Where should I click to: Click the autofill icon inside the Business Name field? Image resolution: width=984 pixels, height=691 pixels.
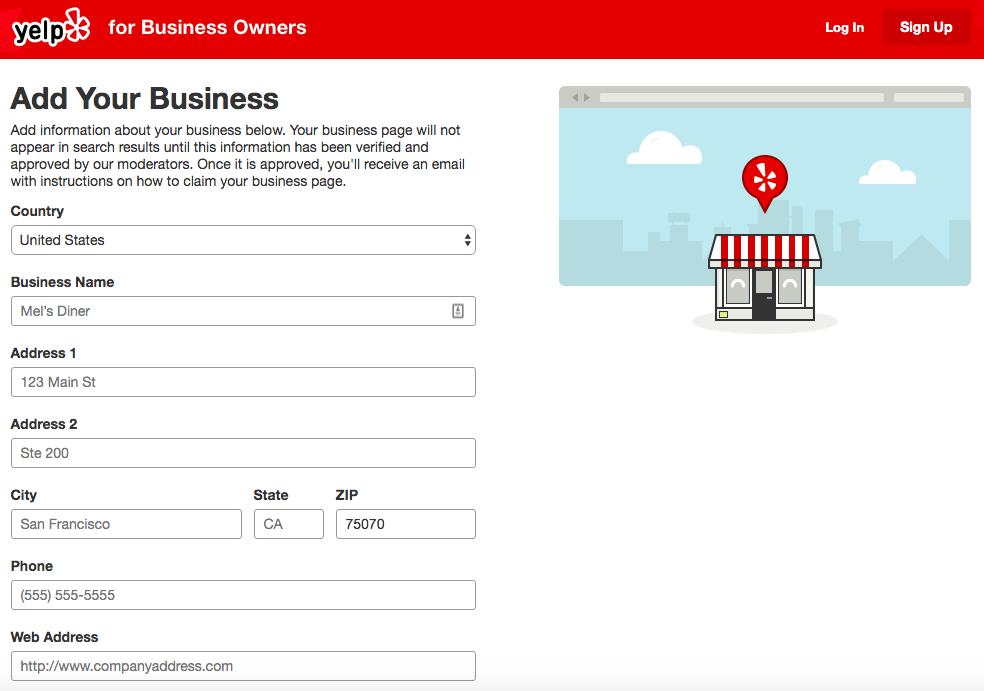(x=459, y=311)
